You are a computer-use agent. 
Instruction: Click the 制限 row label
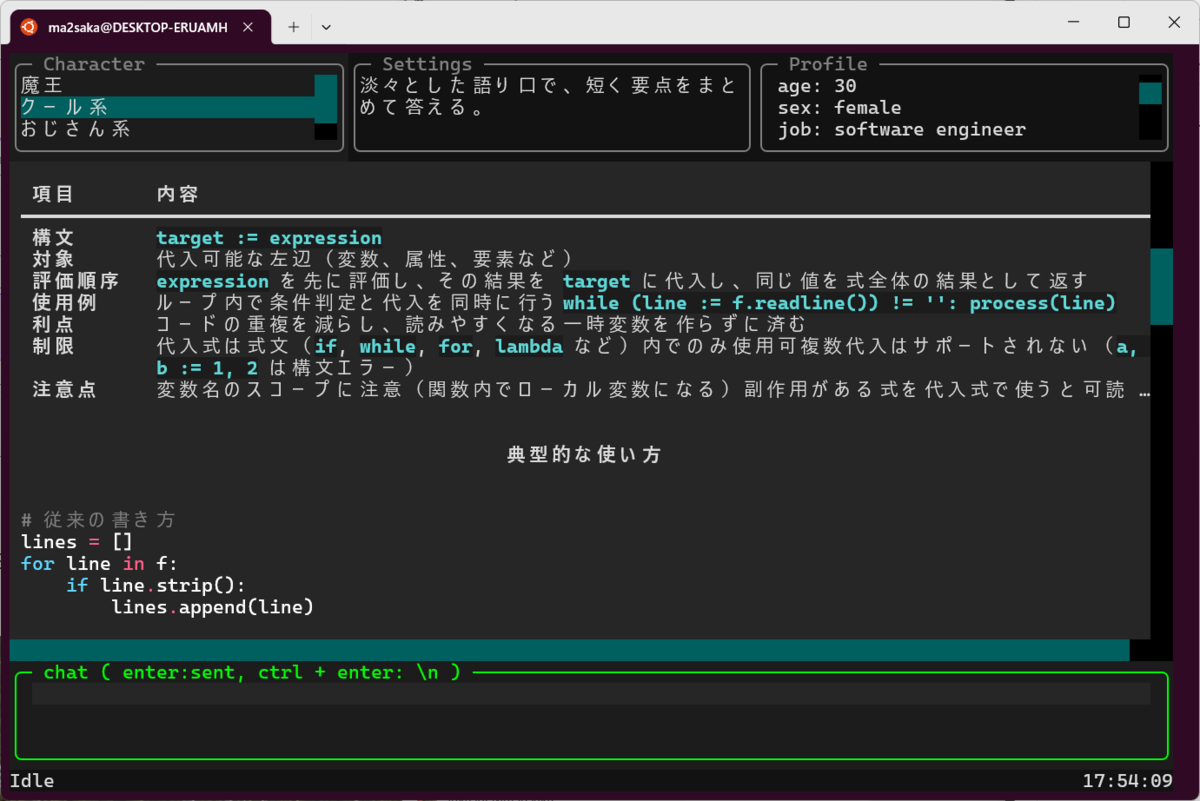[x=53, y=347]
